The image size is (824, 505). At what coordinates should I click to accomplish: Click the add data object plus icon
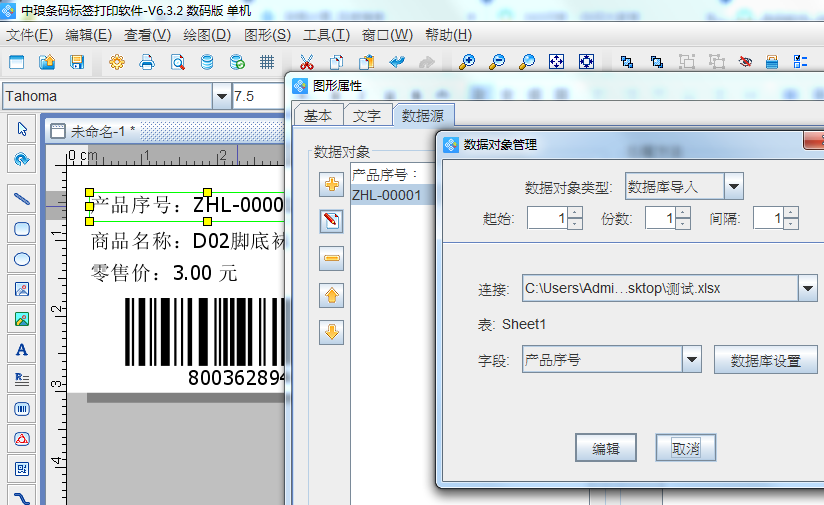331,184
